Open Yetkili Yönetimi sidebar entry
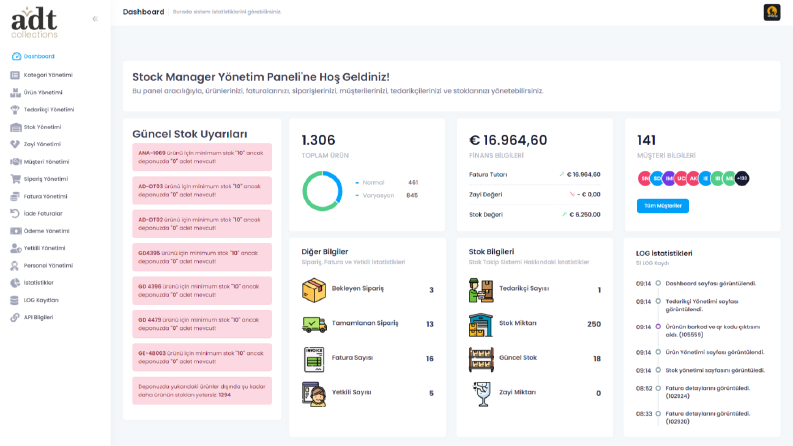Screen dimensions: 793x446 pos(45,248)
